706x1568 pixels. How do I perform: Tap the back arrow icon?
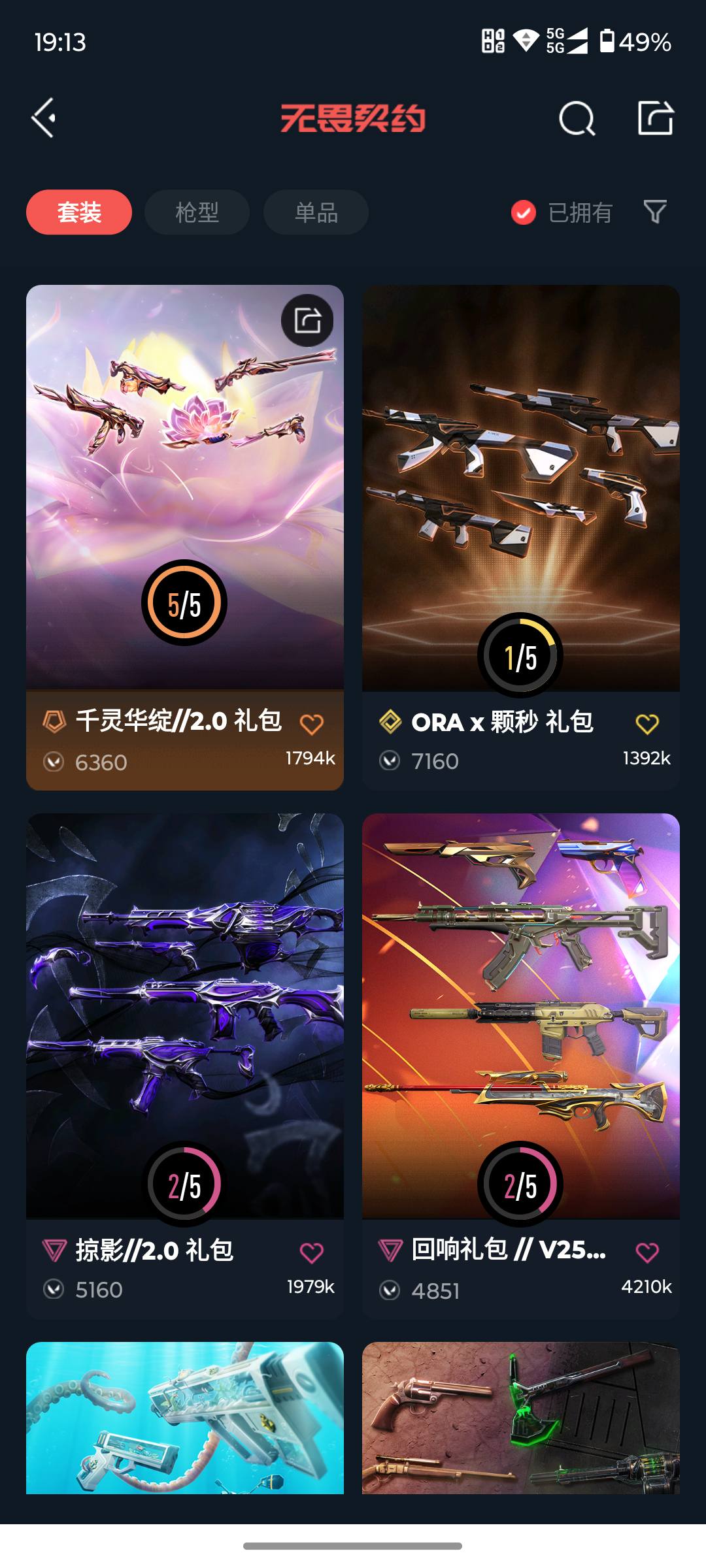point(43,118)
